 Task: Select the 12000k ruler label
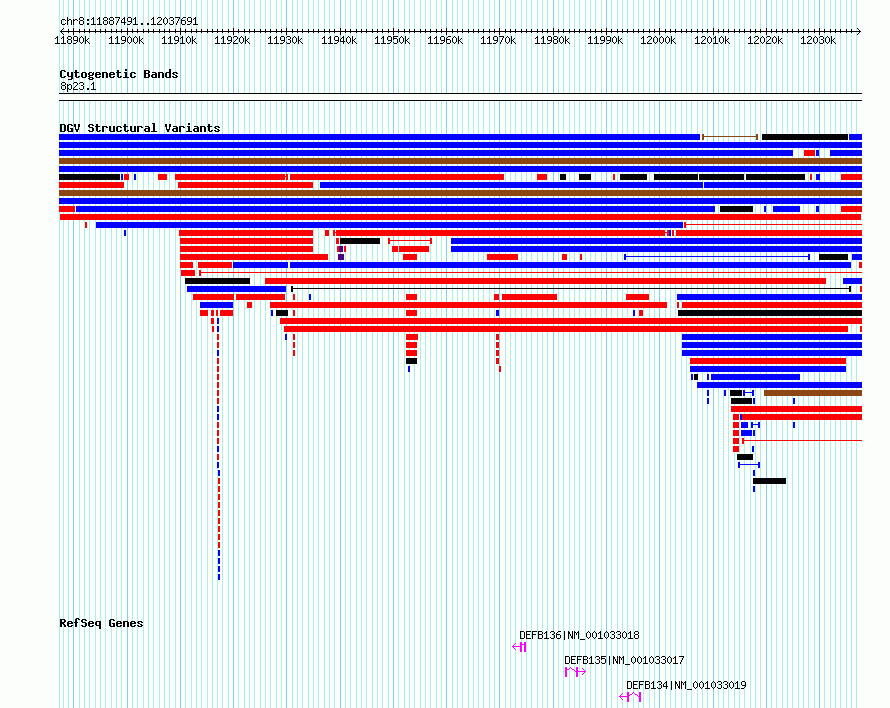point(658,40)
